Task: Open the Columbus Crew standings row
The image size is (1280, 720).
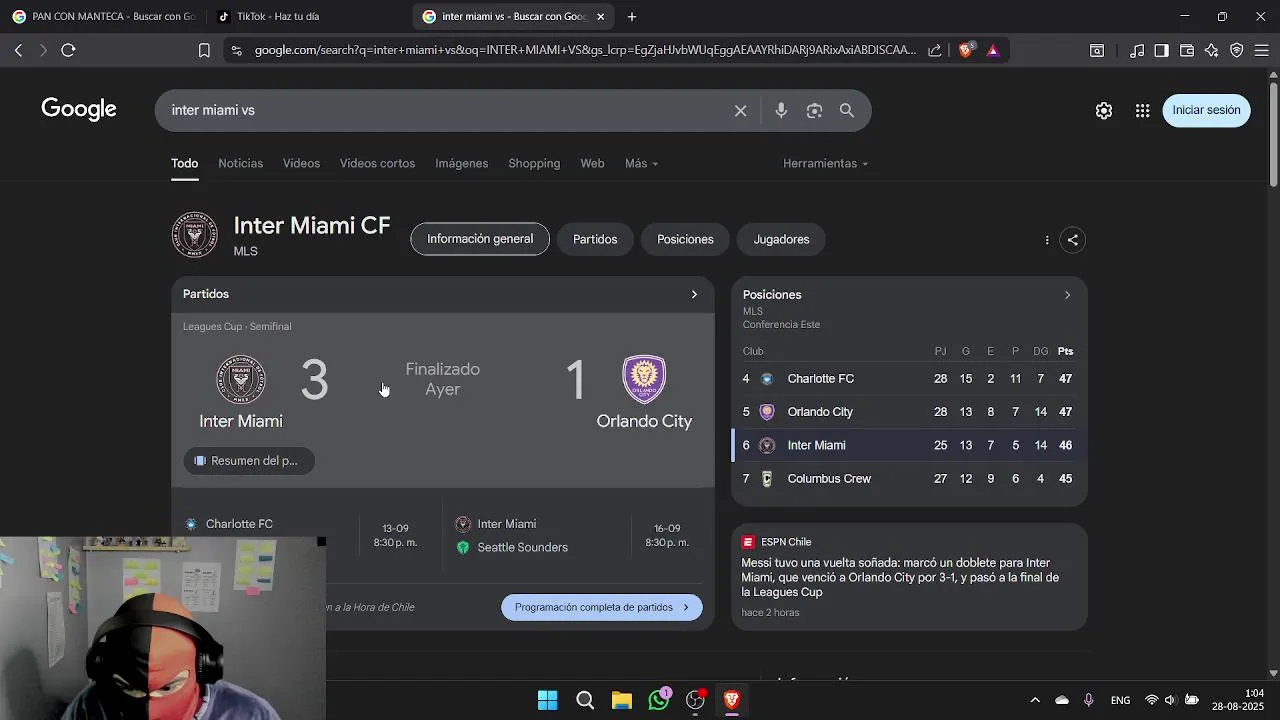Action: 909,479
